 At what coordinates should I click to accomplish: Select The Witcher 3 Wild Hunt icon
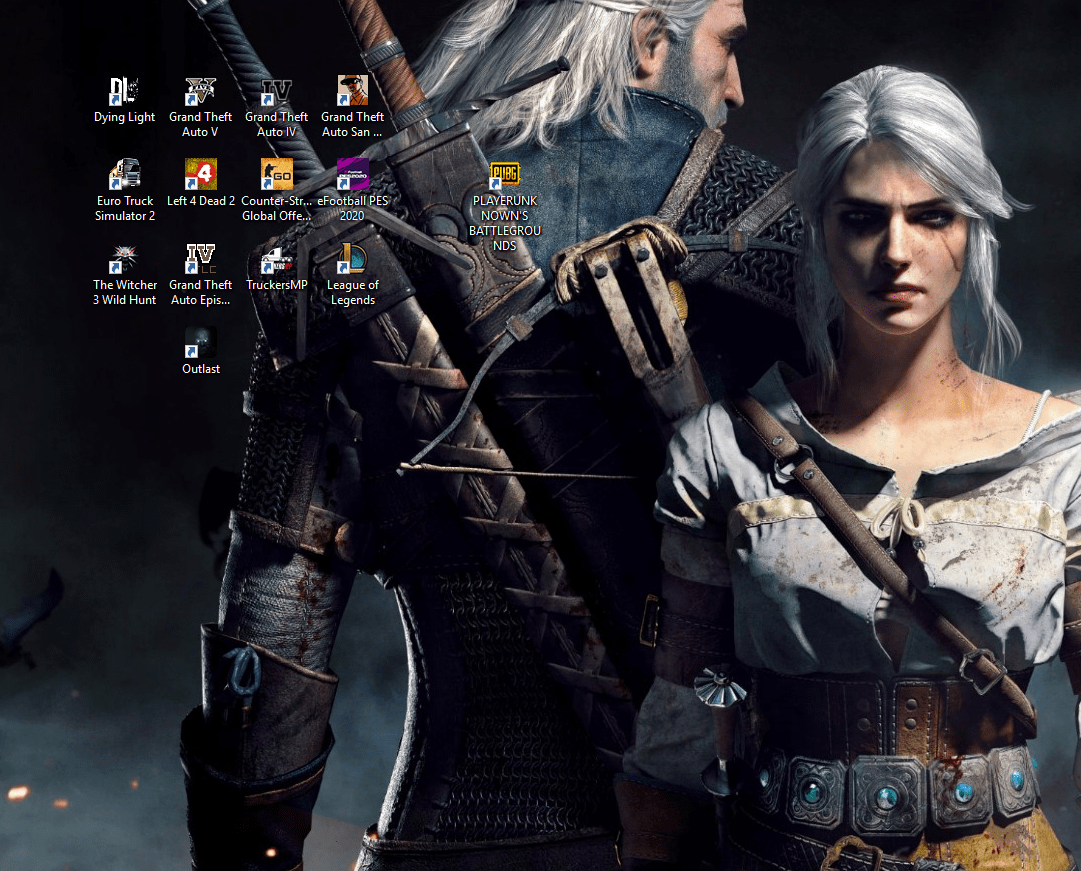coord(125,259)
